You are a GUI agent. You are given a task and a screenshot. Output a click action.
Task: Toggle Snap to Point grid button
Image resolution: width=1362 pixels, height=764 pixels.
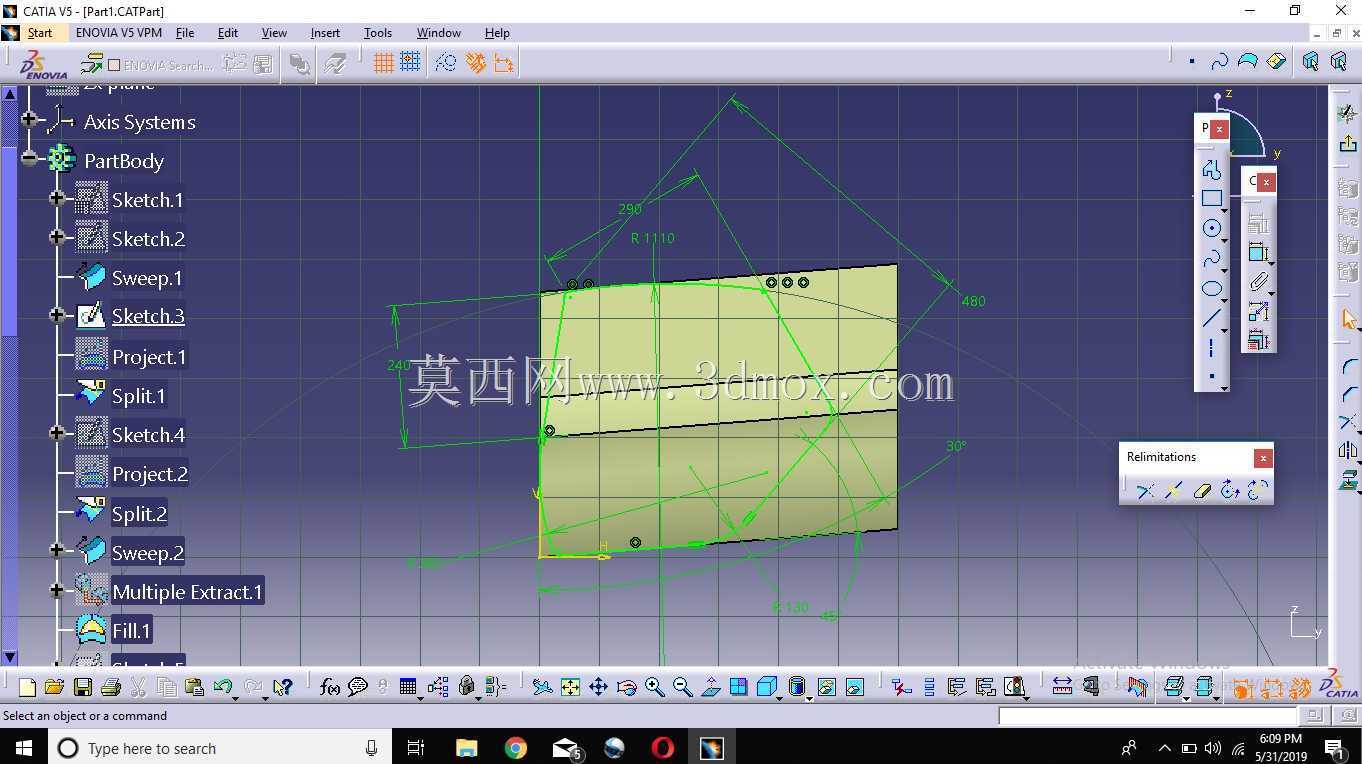pyautogui.click(x=410, y=63)
